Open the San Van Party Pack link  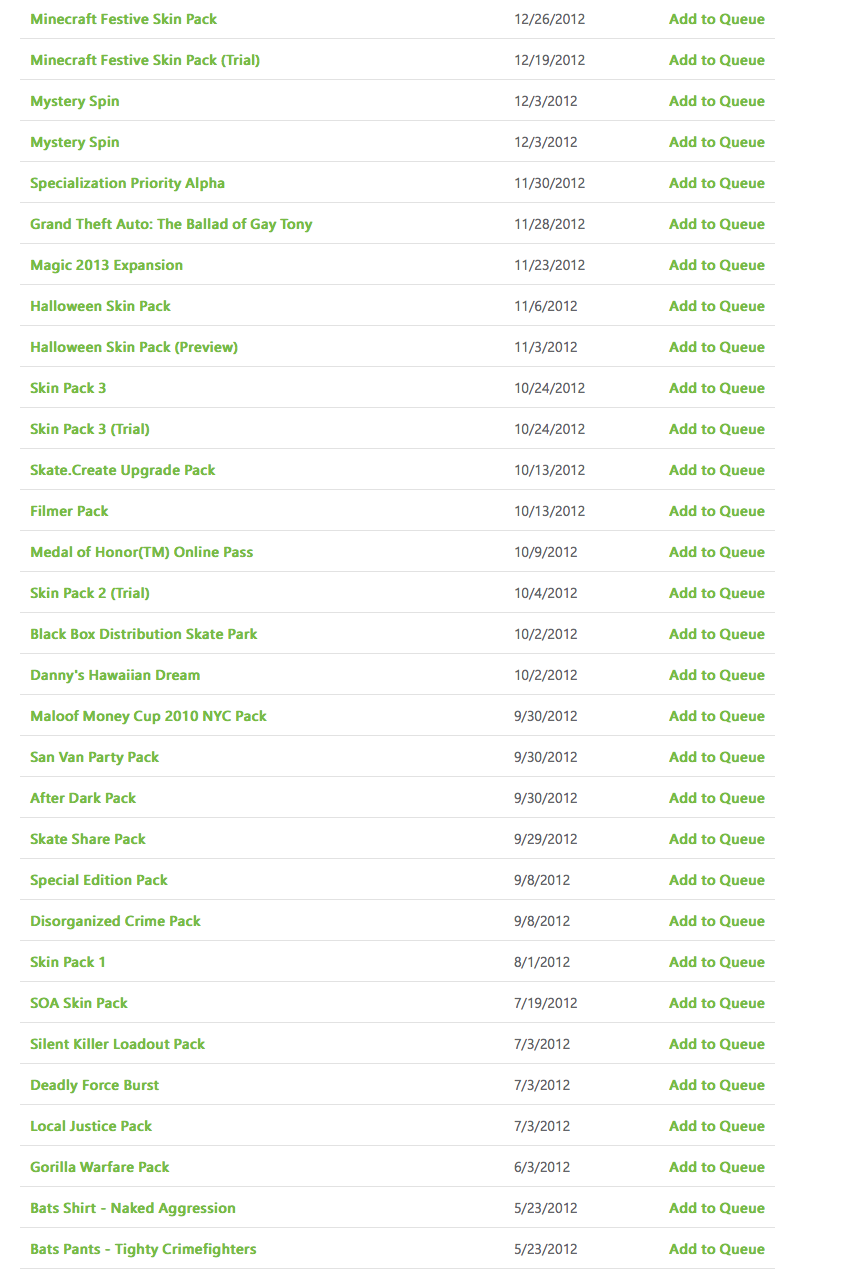[x=94, y=757]
